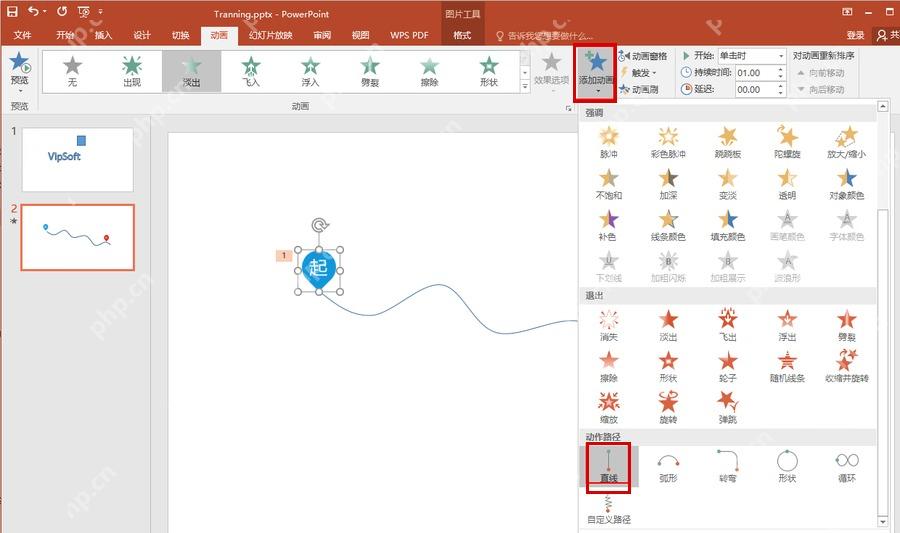Pick the 陀螺旋 spin animation
The image size is (900, 533).
point(787,142)
